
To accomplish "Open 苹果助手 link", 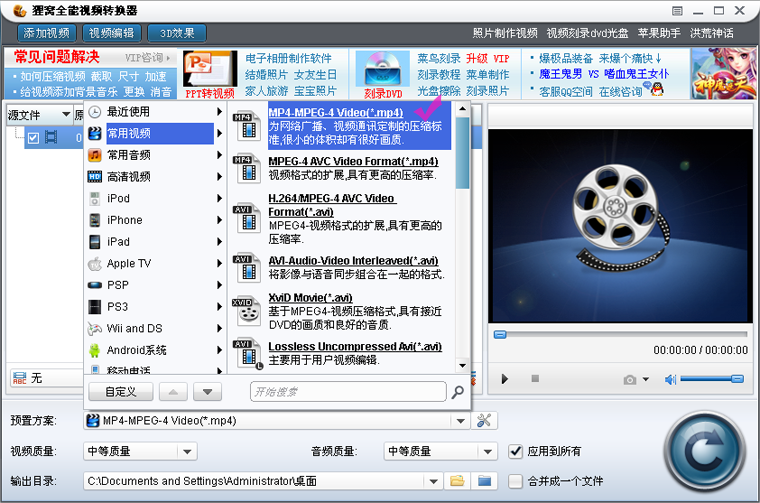I will click(x=659, y=33).
